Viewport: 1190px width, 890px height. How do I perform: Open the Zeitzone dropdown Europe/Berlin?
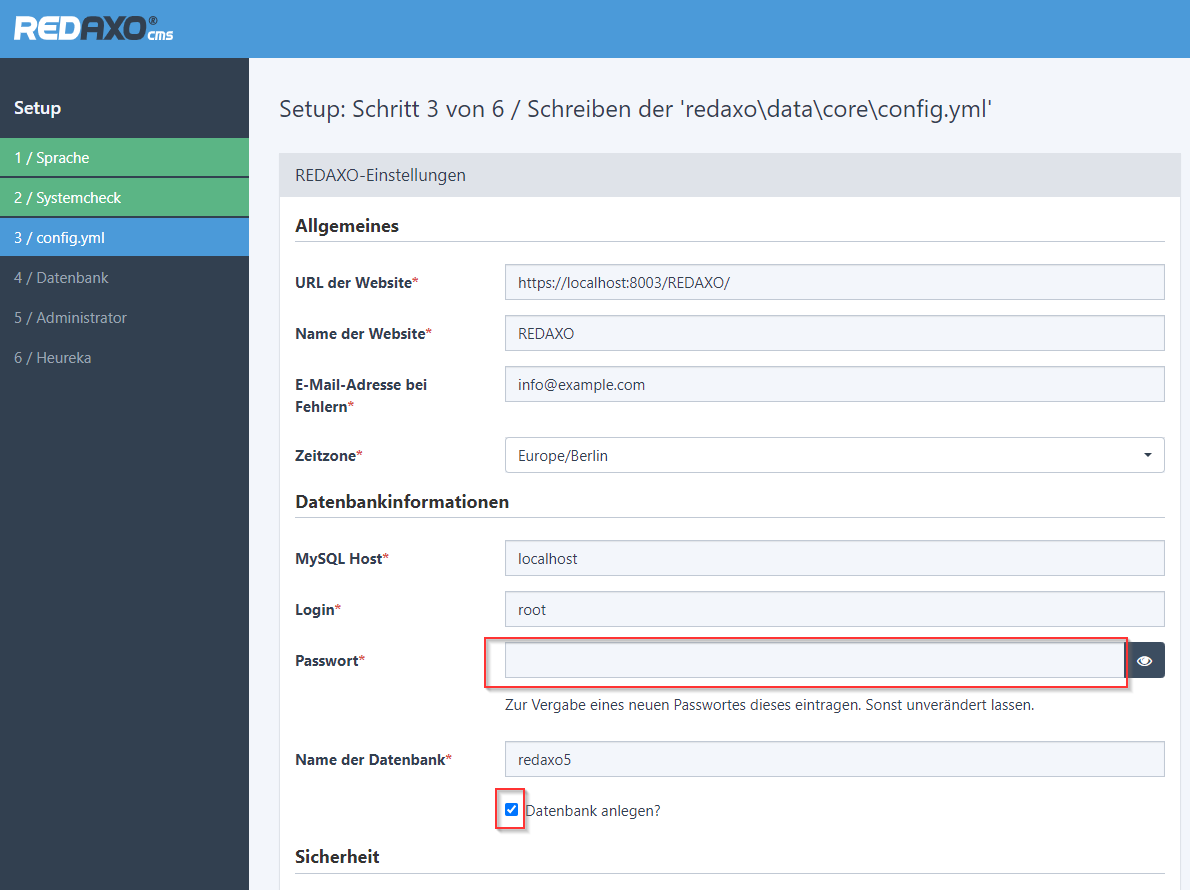click(x=834, y=455)
